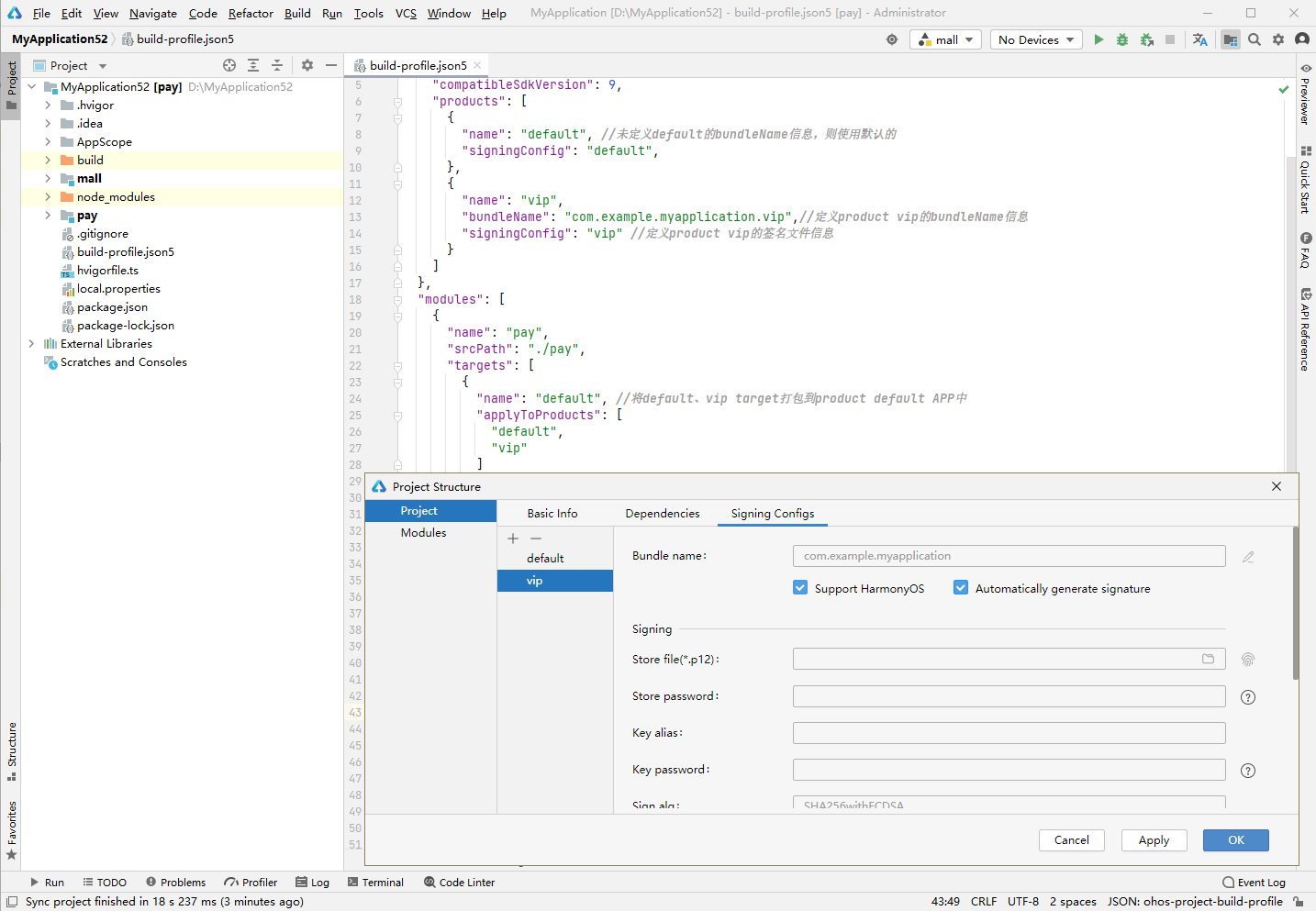Screen dimensions: 1316x911
Task: Click the Key alias input field
Action: coord(1009,733)
